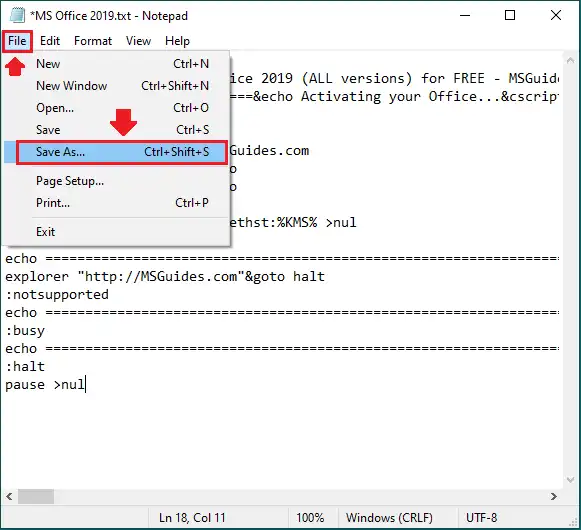The width and height of the screenshot is (581, 530).
Task: Click the echo line above ':halt'
Action: (282, 349)
